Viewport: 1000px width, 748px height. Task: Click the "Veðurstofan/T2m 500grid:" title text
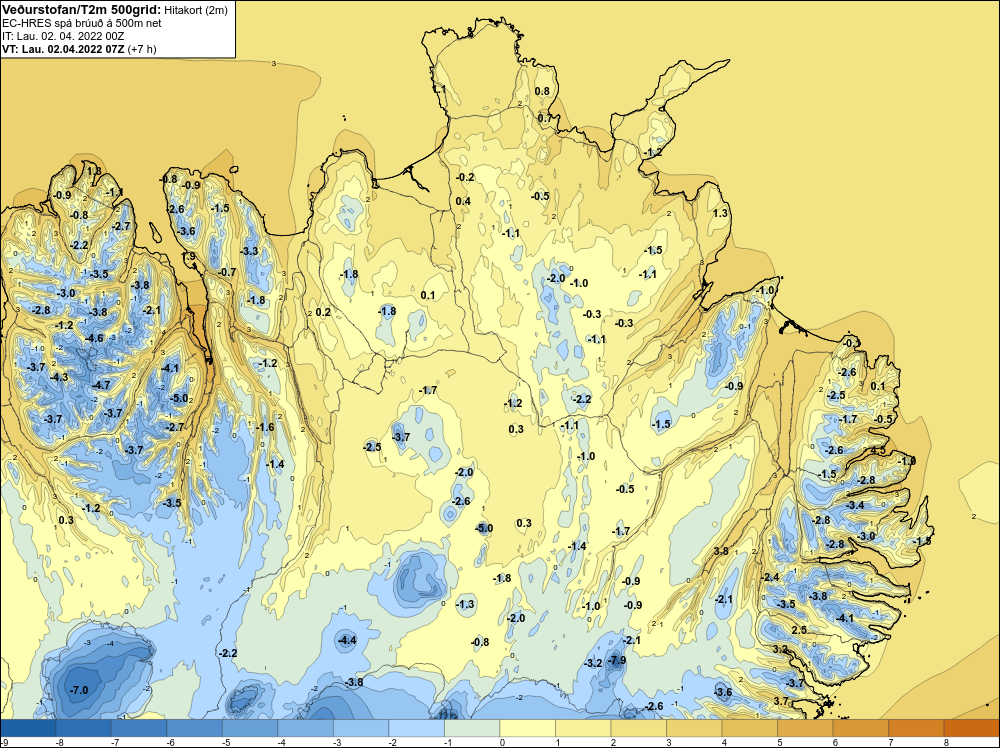pos(82,10)
